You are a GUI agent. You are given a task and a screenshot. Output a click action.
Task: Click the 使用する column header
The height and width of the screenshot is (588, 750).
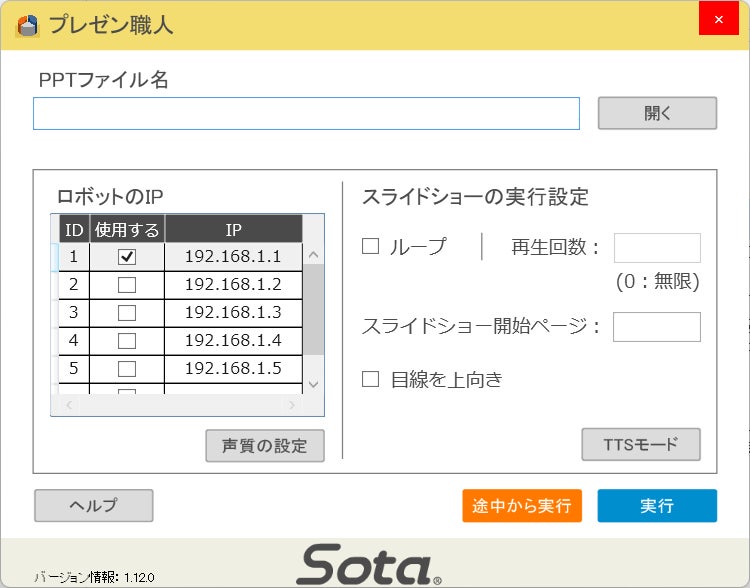[127, 229]
